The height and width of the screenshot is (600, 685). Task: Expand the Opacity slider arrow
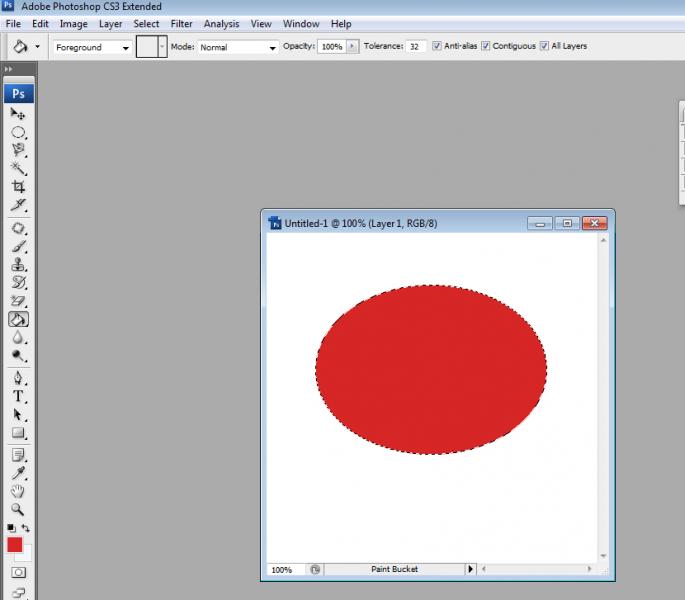(352, 47)
